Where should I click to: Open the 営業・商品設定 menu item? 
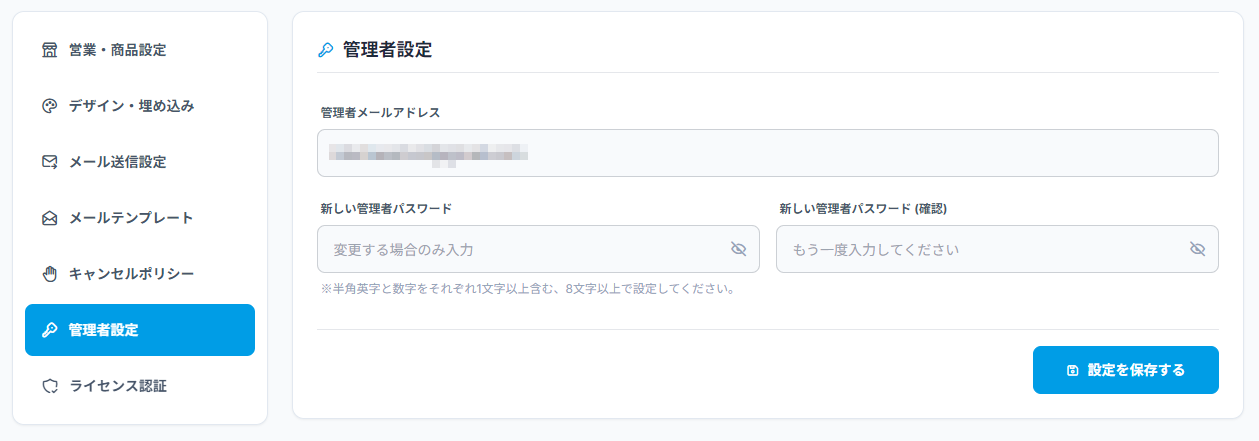tap(140, 50)
